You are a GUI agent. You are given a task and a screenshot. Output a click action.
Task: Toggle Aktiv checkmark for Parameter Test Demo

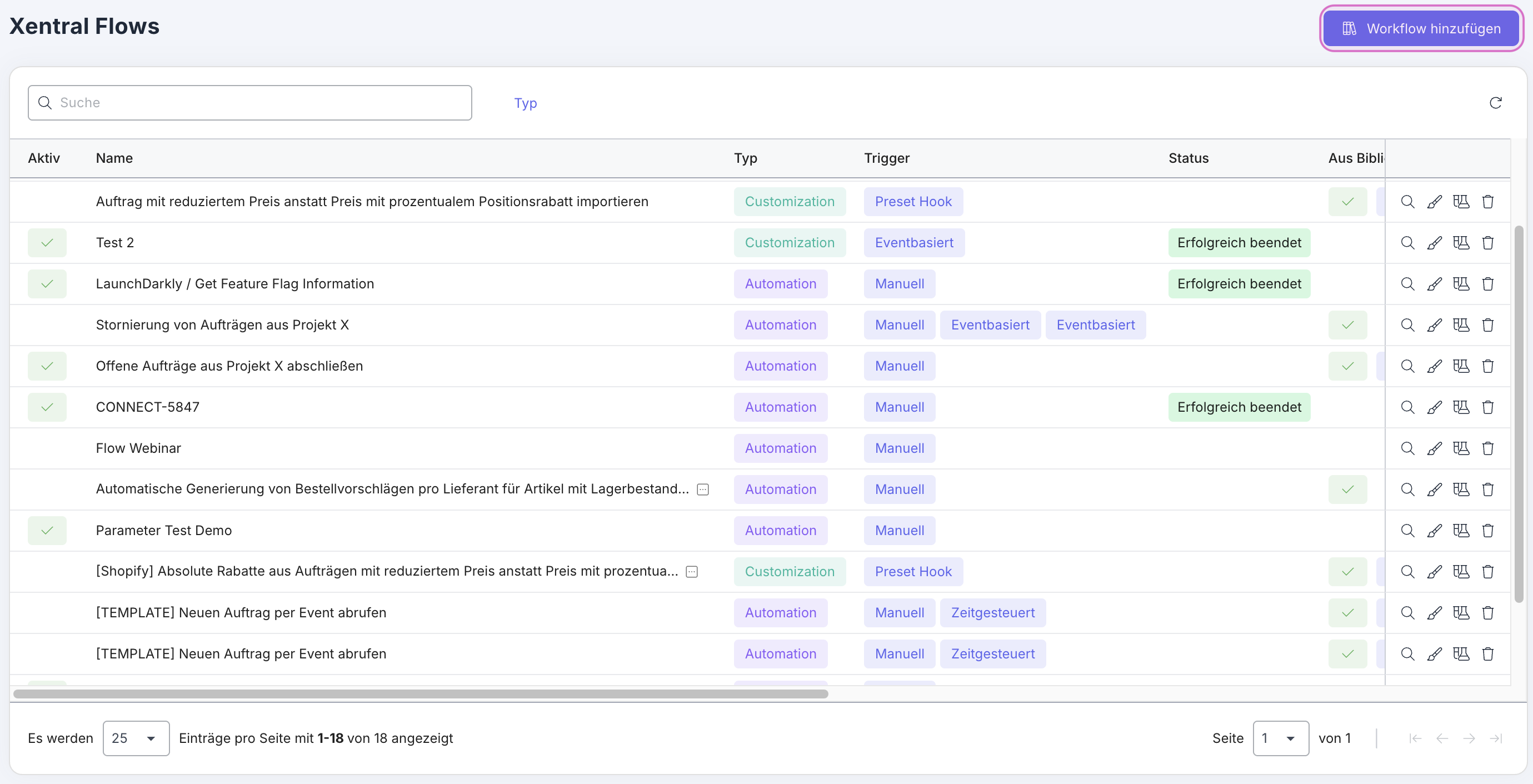47,531
